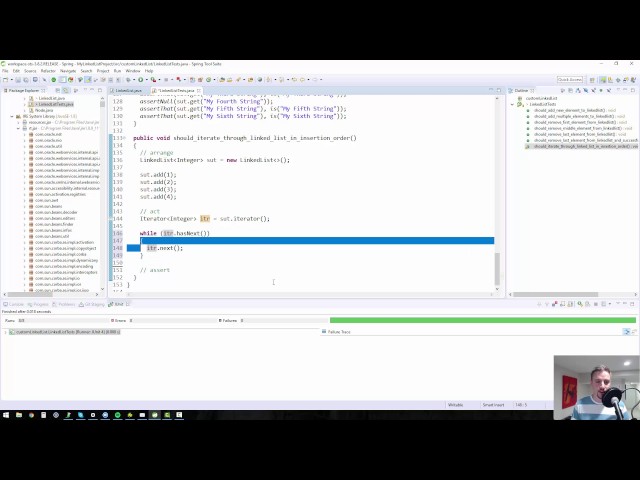640x480 pixels.
Task: Select should_iterate_through_linked_list_in_insertion_order in Outline
Action: coord(582,146)
